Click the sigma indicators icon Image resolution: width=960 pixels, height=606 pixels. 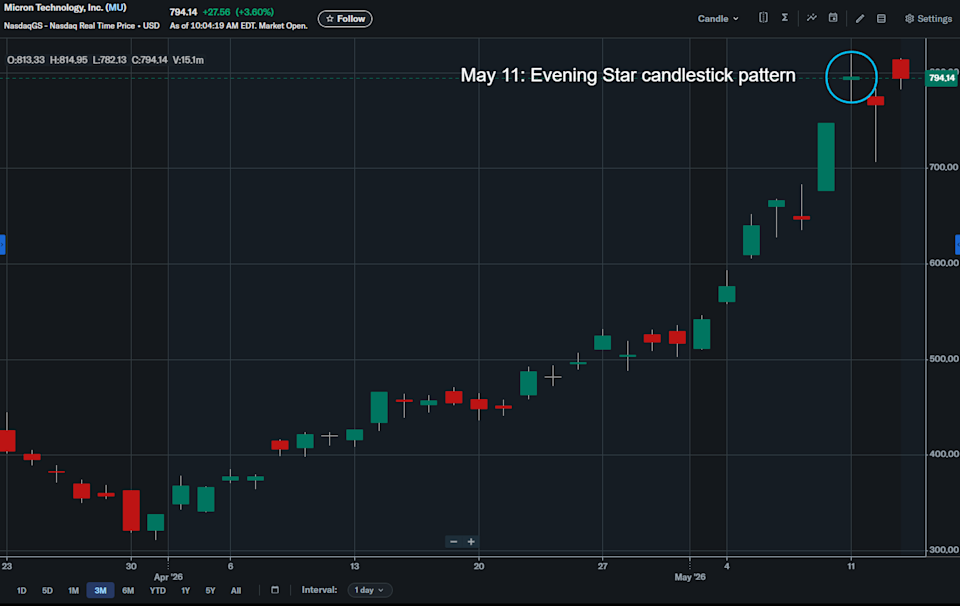coord(784,18)
